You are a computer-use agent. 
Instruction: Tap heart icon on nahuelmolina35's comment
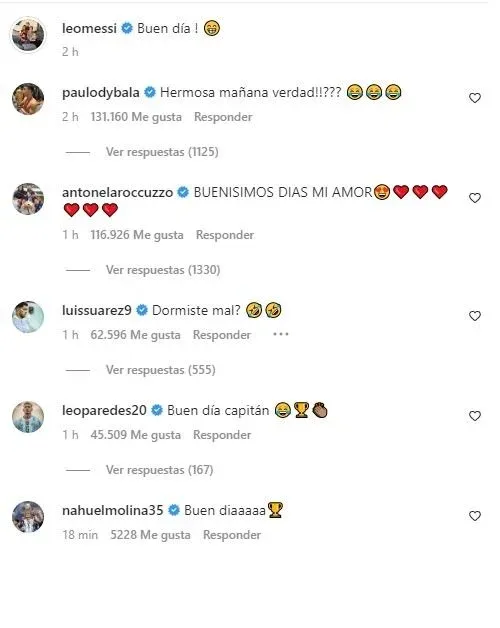pyautogui.click(x=475, y=516)
